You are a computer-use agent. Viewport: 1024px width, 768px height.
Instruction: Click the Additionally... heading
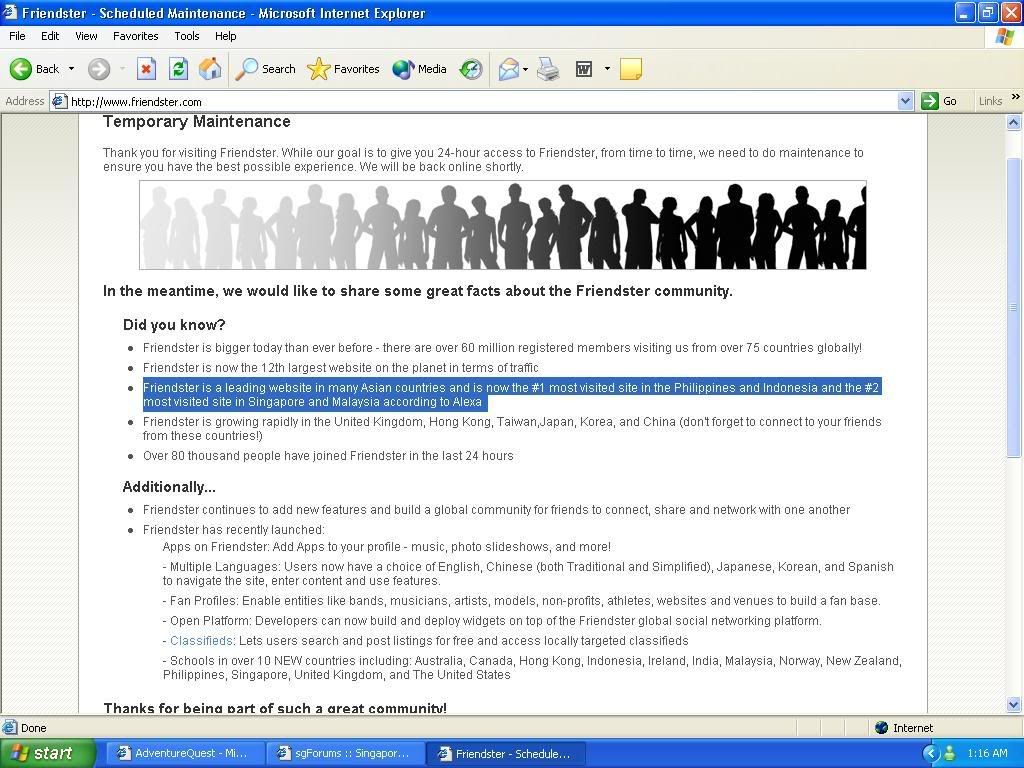169,487
